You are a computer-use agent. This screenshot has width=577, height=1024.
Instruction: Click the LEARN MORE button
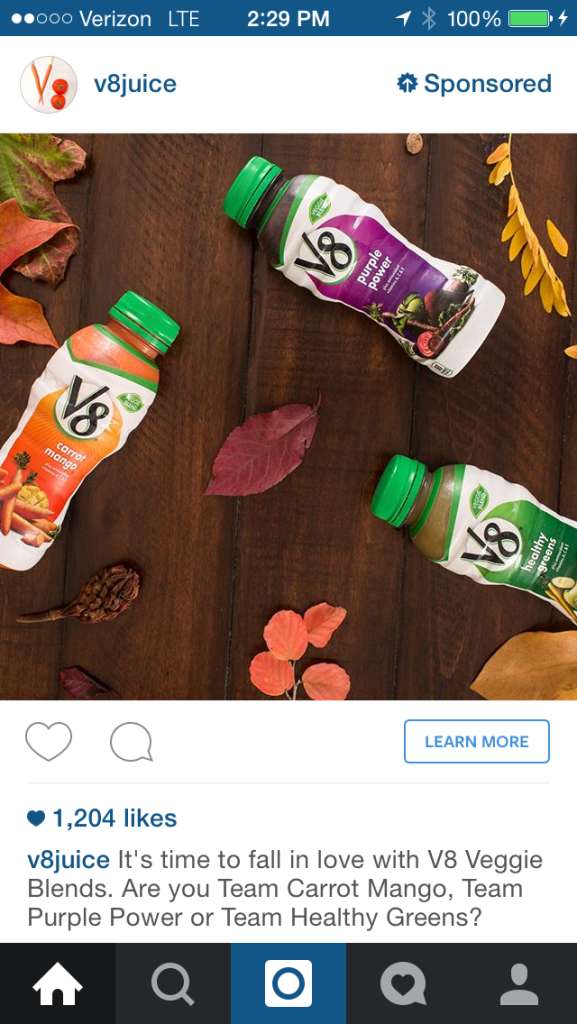click(476, 741)
